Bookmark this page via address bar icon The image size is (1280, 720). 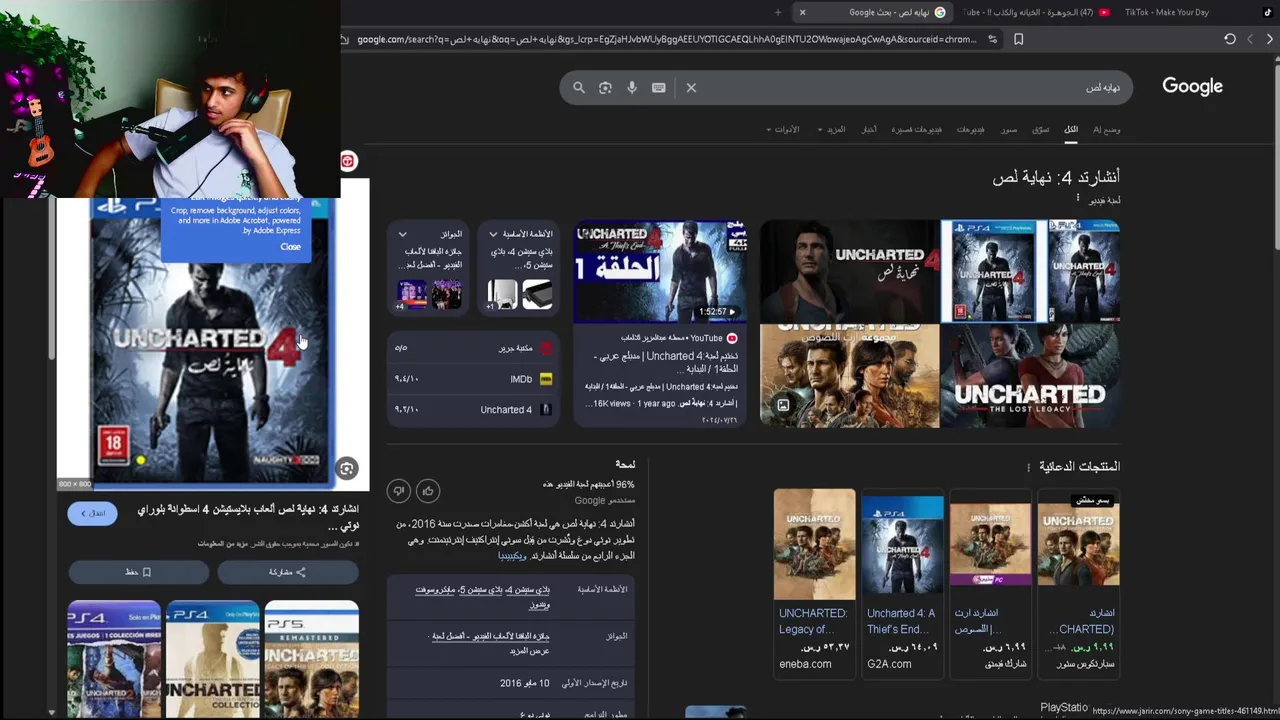pyautogui.click(x=1019, y=39)
